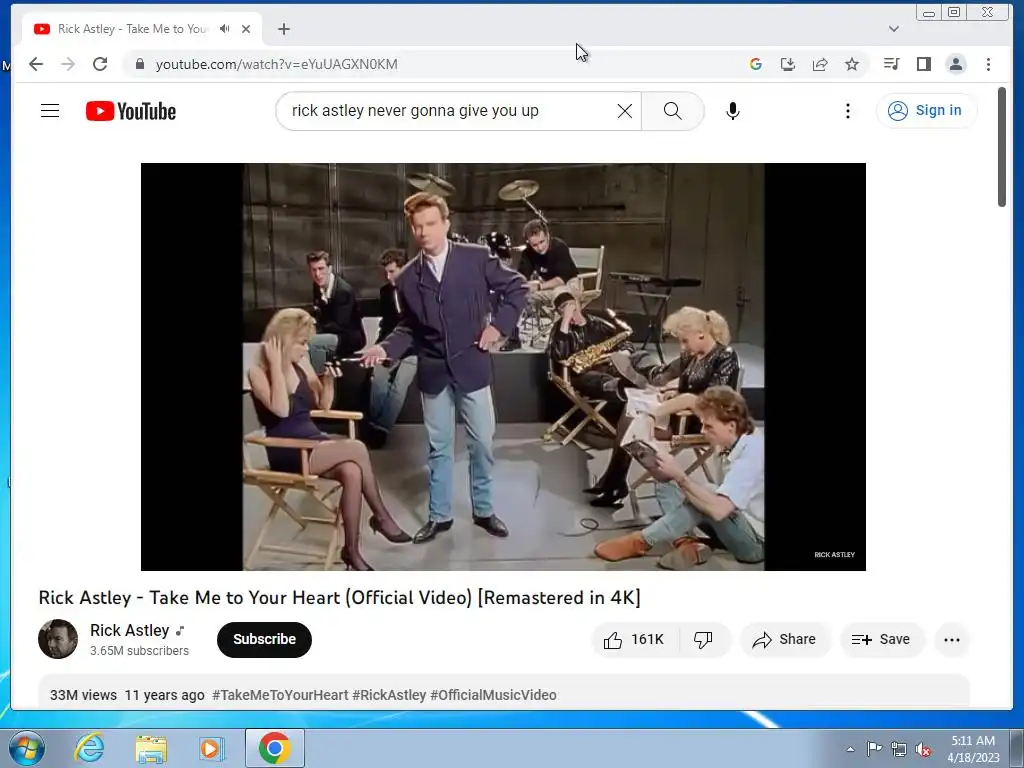Open YouTube settings three-dot menu
Image resolution: width=1024 pixels, height=768 pixels.
(x=848, y=111)
